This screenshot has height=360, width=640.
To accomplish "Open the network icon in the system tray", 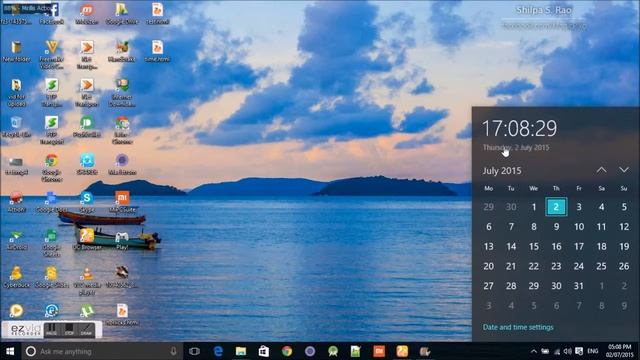I will (556, 351).
